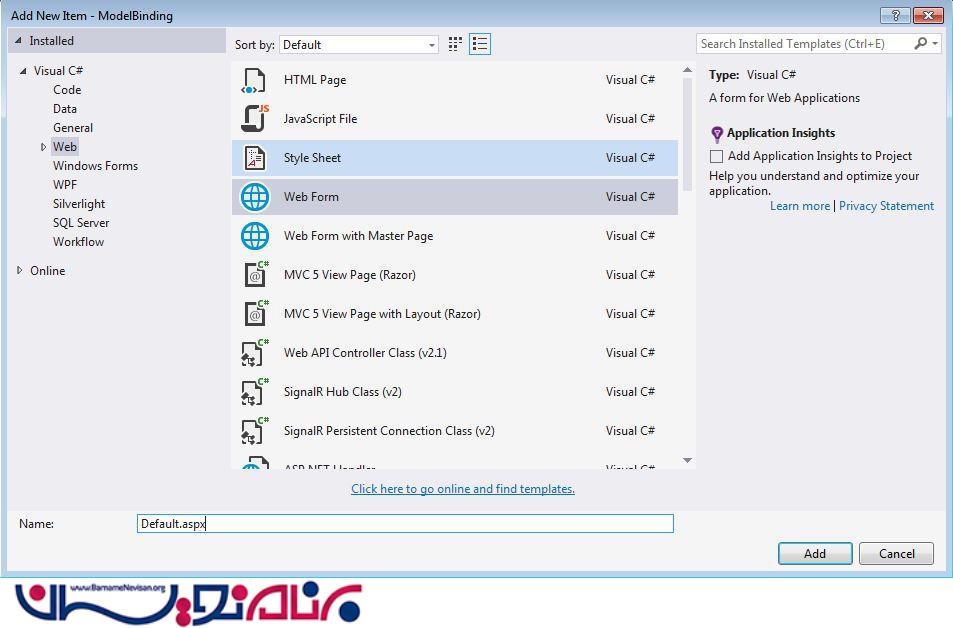
Task: Expand the Web tree node arrow
Action: pos(43,147)
